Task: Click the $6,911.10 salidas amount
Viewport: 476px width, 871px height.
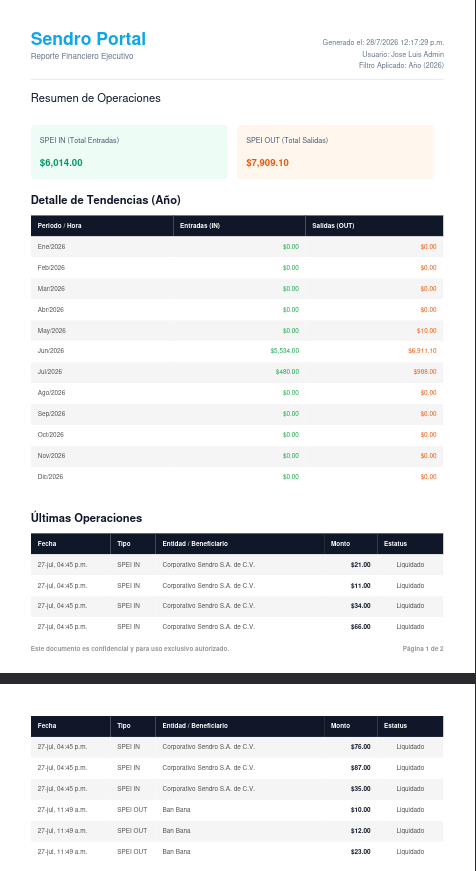Action: [422, 351]
